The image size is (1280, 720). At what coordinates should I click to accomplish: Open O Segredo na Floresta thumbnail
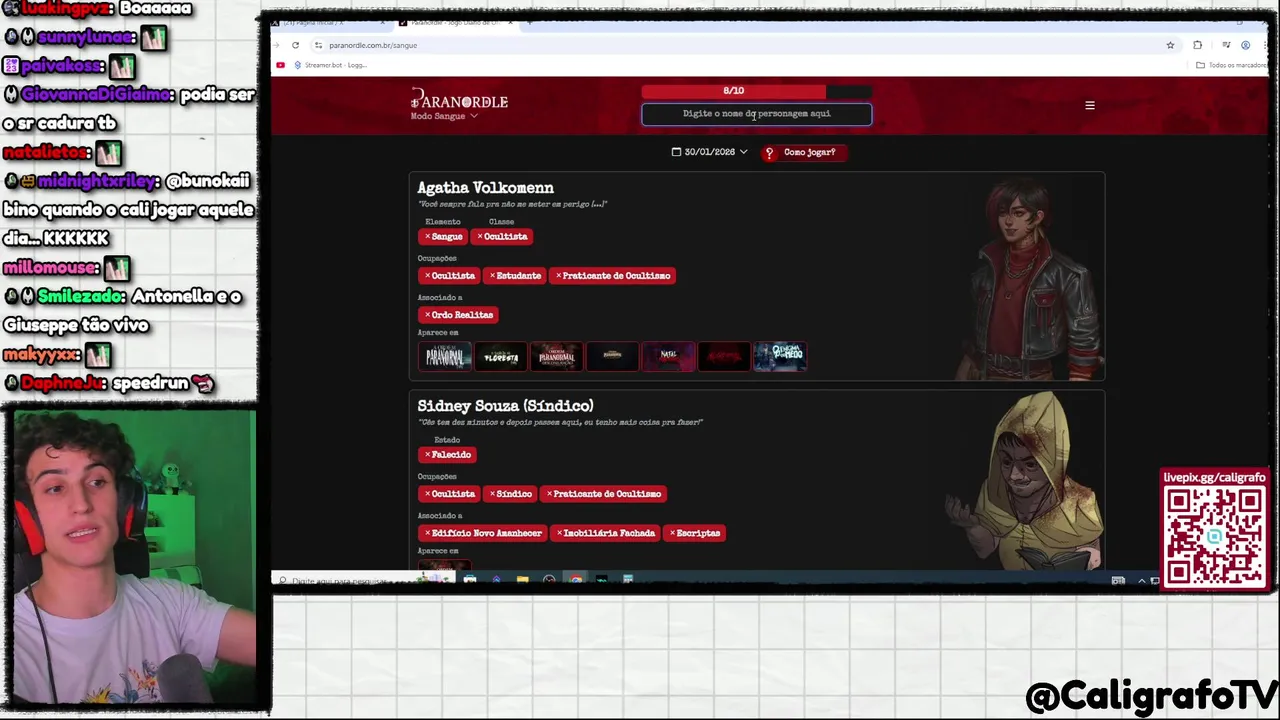click(501, 356)
